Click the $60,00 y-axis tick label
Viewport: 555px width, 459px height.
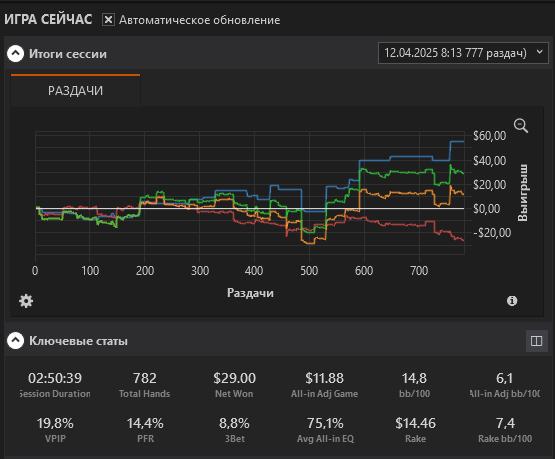[490, 136]
